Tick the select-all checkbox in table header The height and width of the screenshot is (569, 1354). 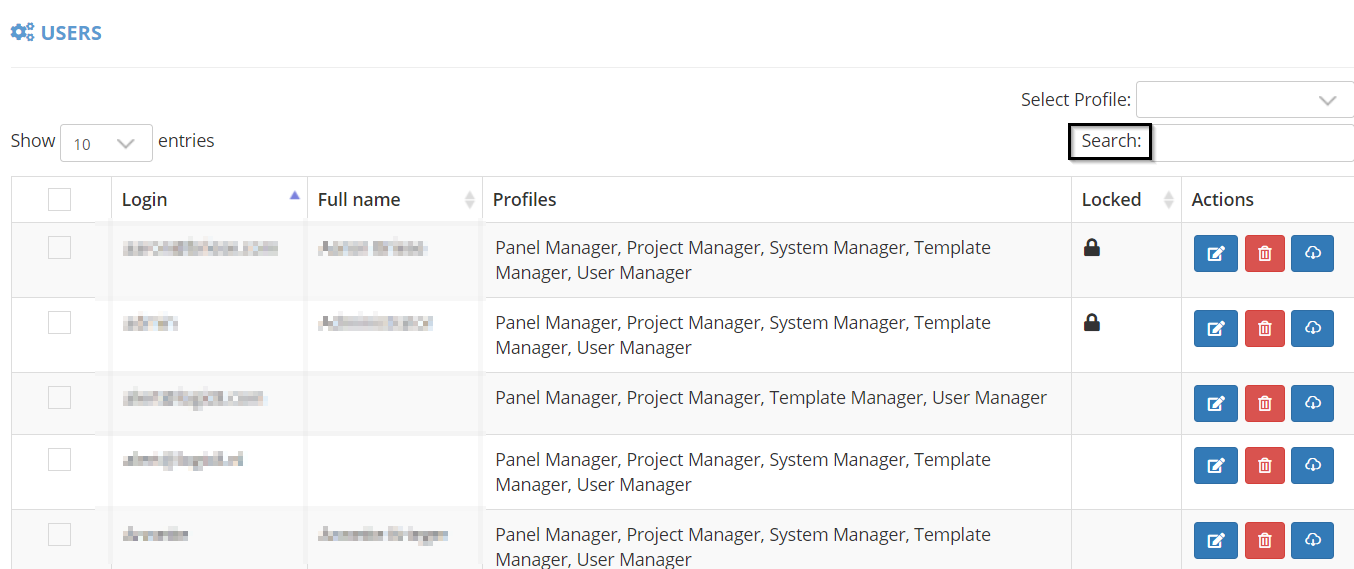tap(60, 200)
